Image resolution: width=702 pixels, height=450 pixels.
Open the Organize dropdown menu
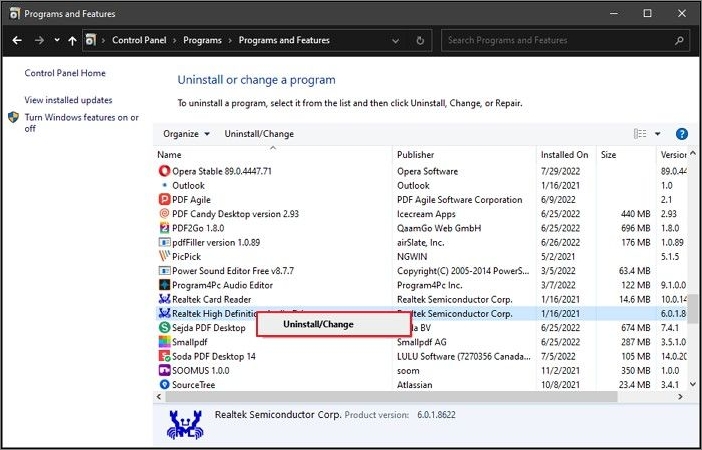(x=186, y=134)
